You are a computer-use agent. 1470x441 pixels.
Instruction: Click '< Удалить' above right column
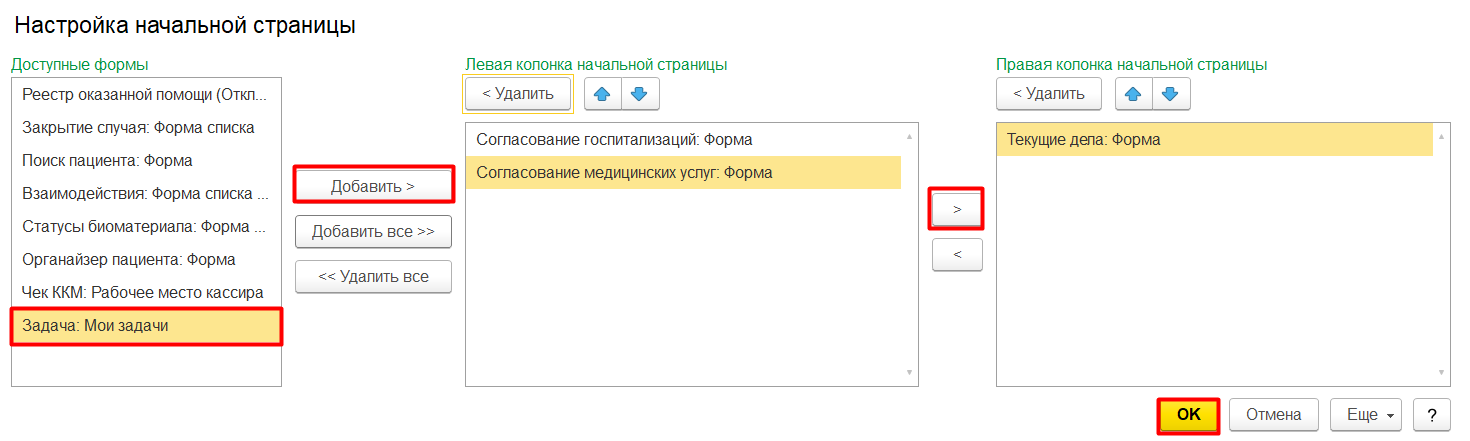(x=1048, y=94)
